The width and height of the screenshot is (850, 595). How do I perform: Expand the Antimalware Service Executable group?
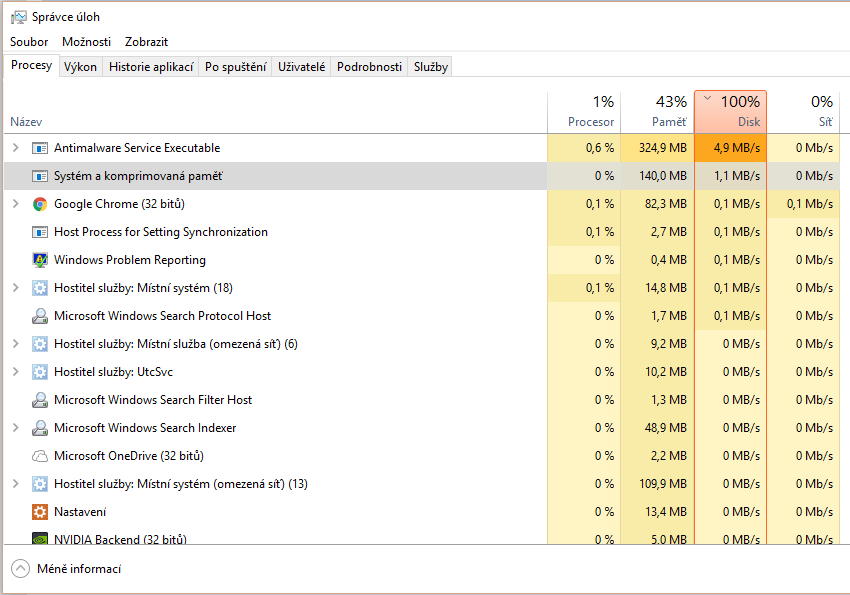16,147
